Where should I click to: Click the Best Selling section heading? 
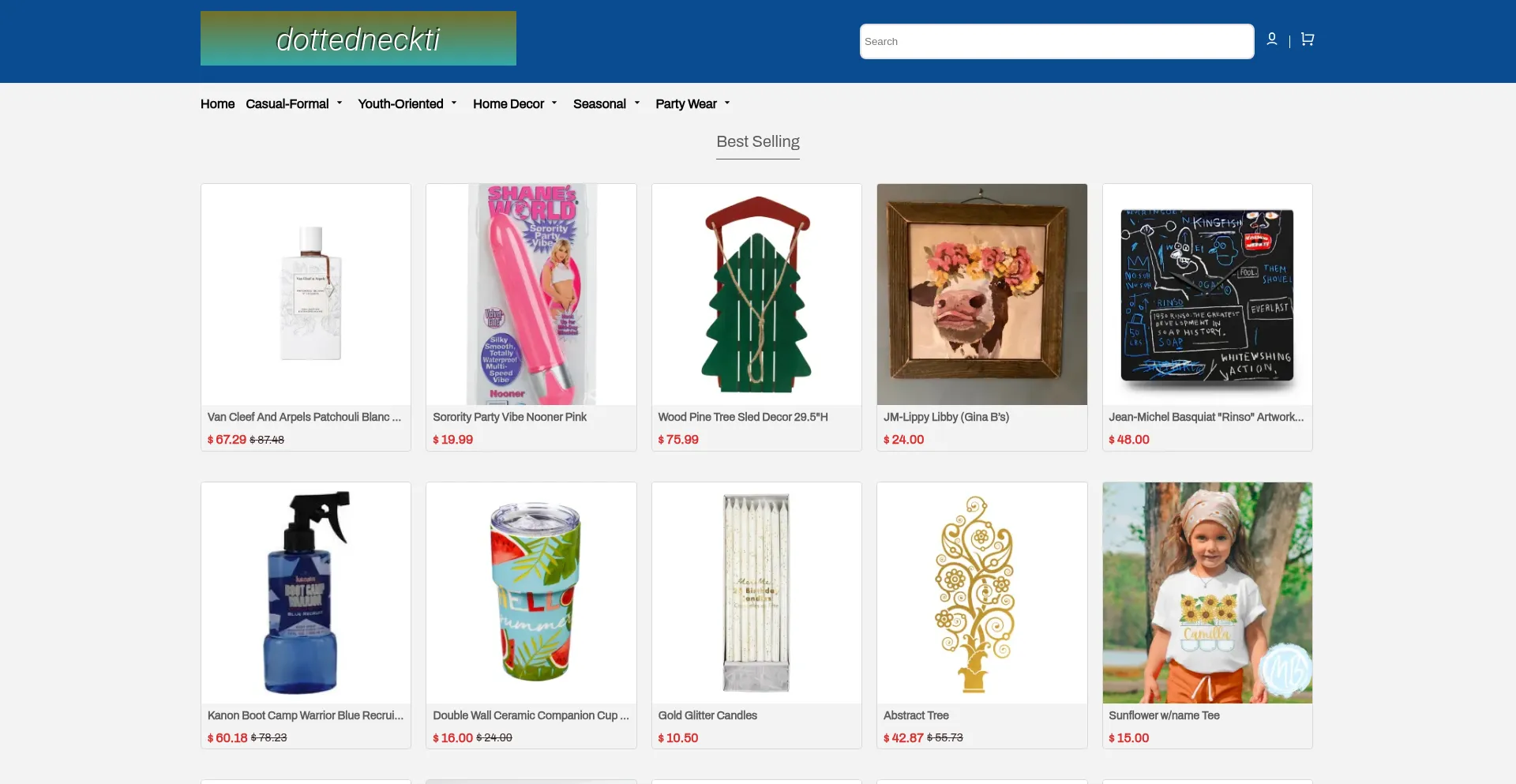pyautogui.click(x=758, y=141)
